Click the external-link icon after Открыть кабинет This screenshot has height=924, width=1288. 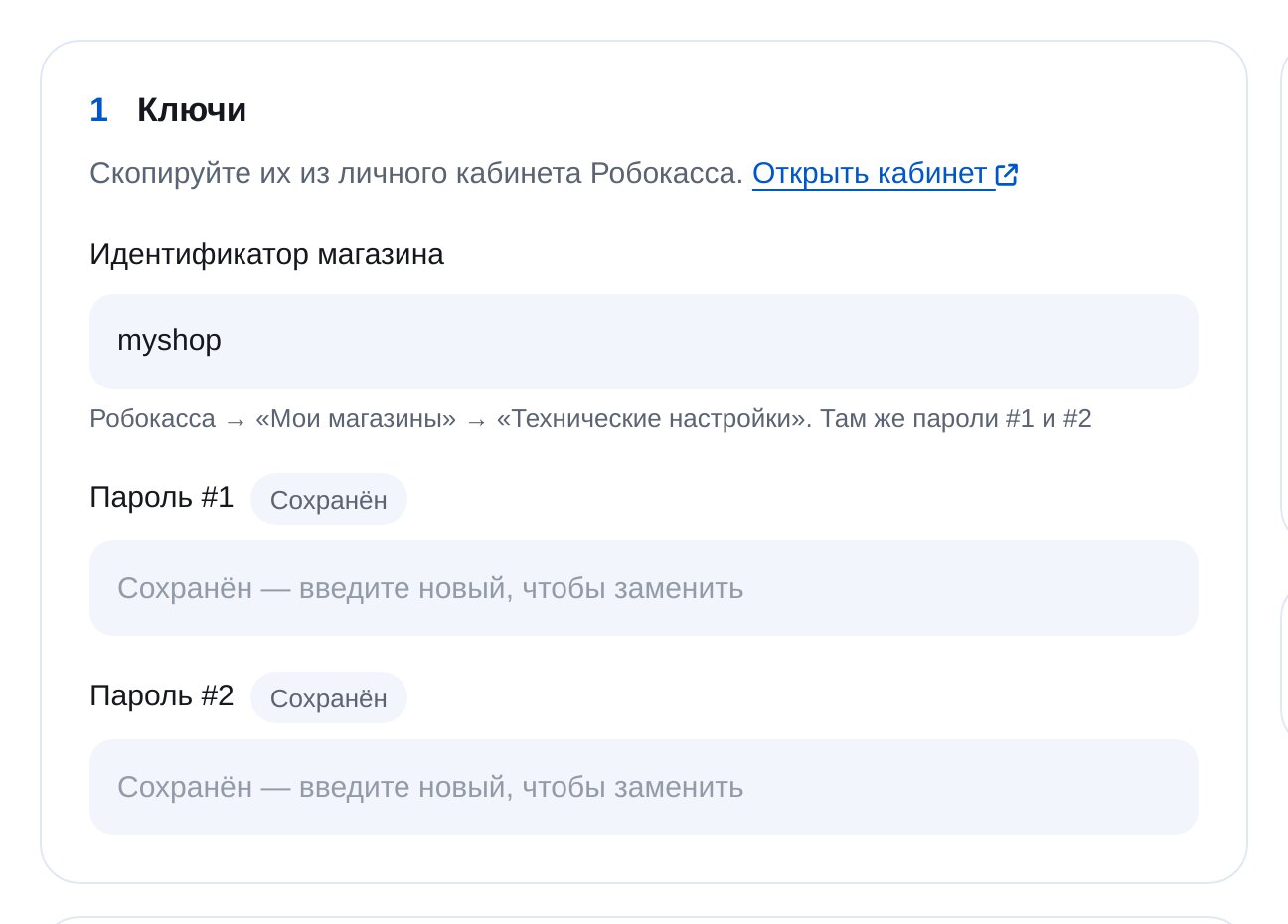click(x=1007, y=175)
